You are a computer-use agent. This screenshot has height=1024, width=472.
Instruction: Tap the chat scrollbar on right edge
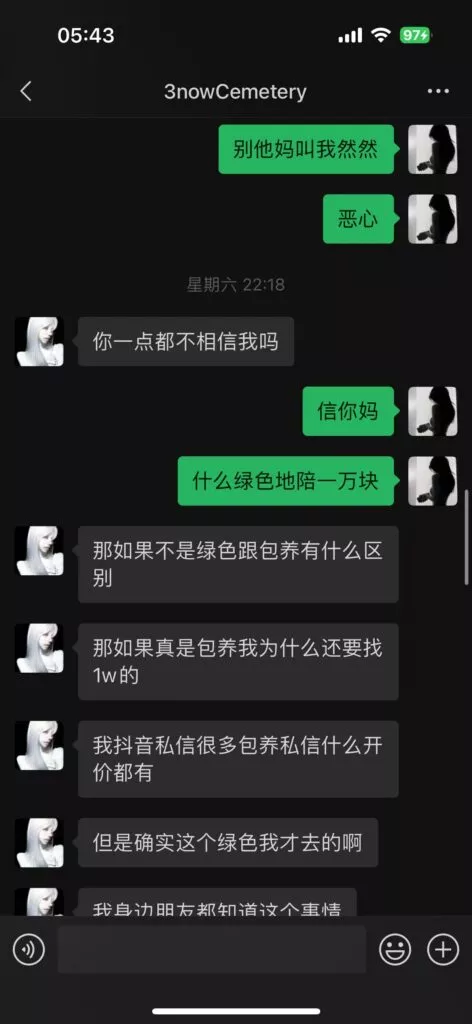coord(466,537)
